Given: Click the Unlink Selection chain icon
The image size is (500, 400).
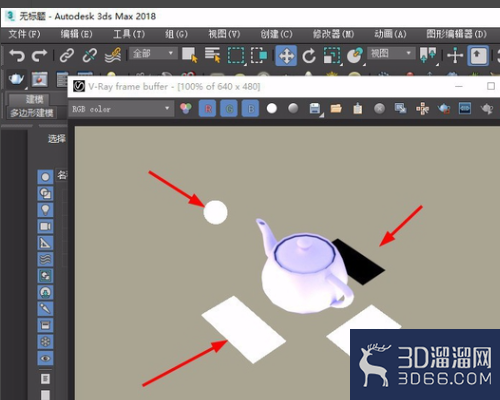Looking at the screenshot, I should (x=89, y=55).
